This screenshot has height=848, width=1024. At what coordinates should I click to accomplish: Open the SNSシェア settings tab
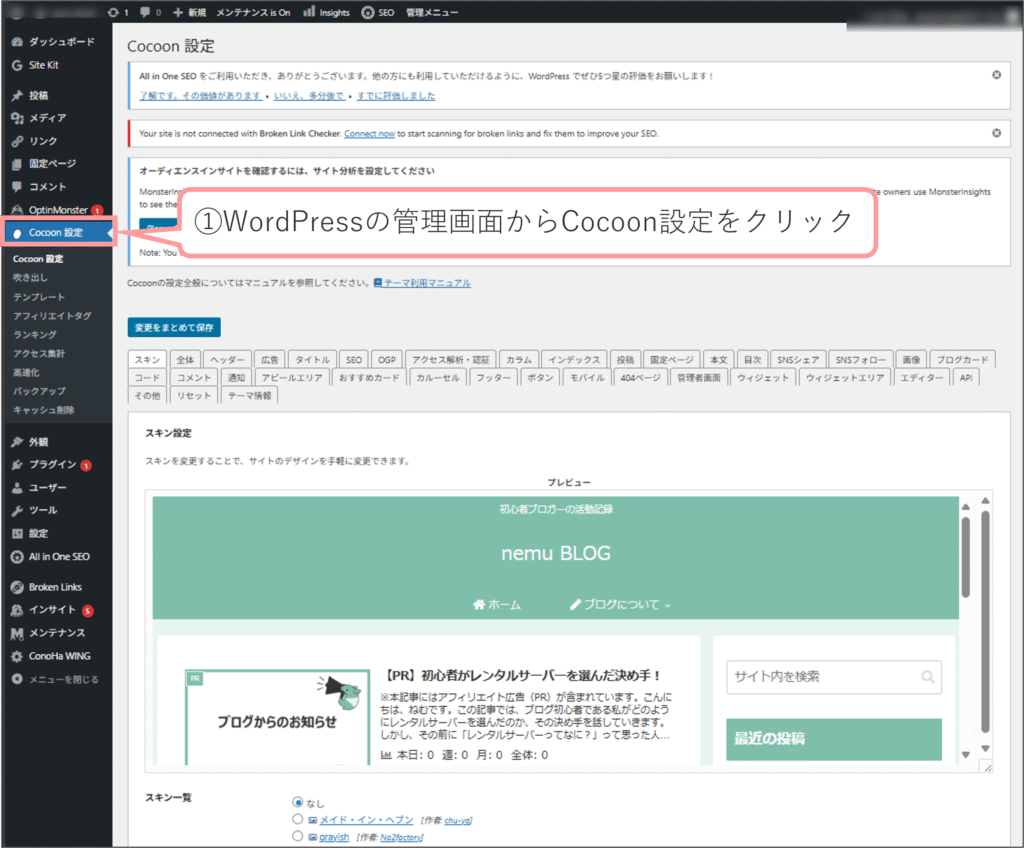[x=799, y=359]
